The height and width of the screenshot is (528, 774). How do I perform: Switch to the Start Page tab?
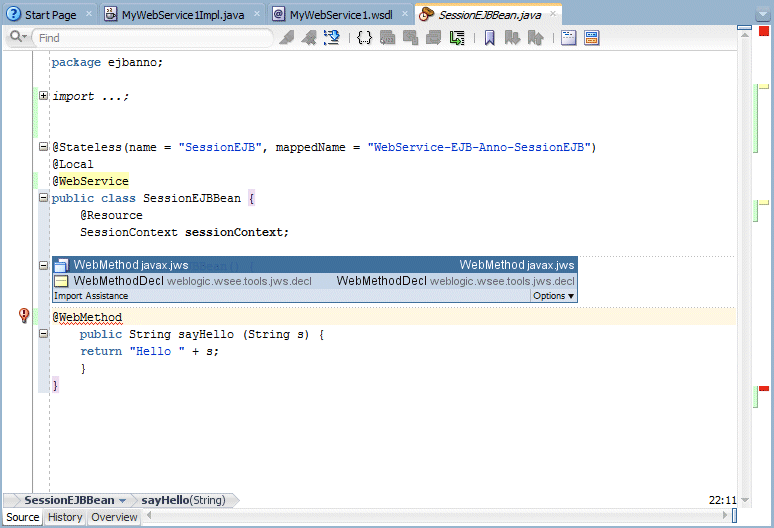pos(50,15)
